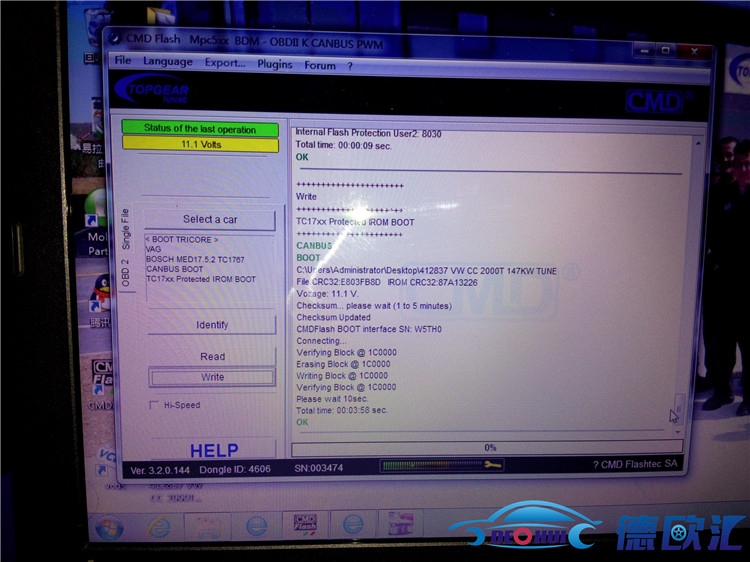
Task: Click 'Writing Block @ 1C0000' log line
Action: tap(342, 375)
